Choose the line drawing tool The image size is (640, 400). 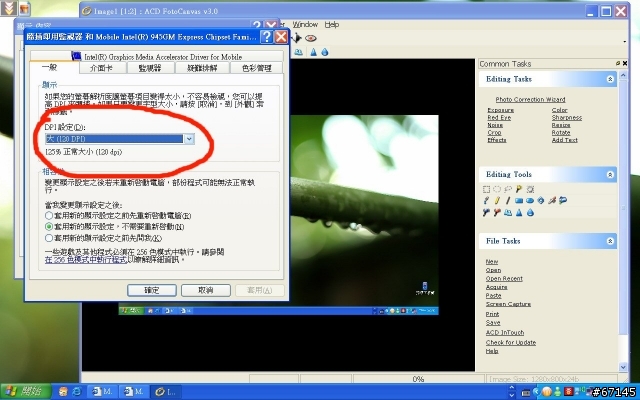(508, 200)
